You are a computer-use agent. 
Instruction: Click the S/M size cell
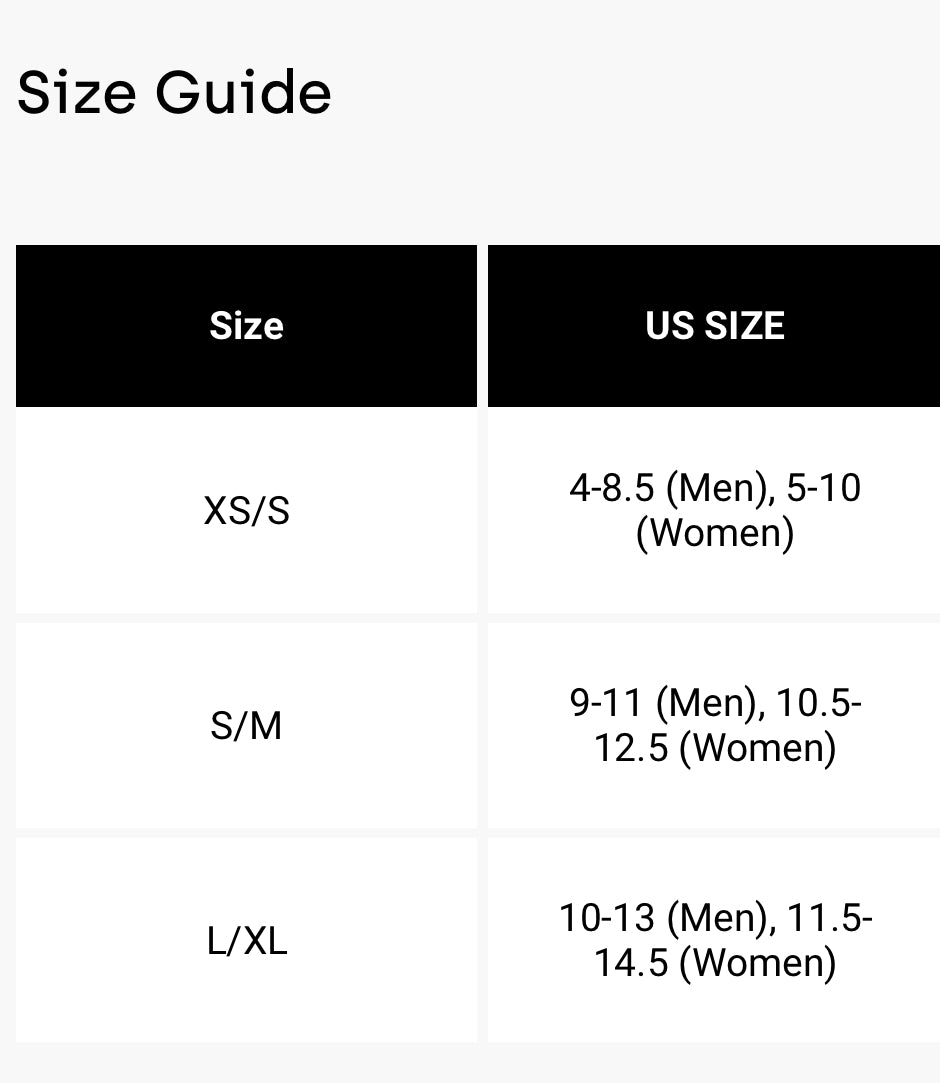point(246,726)
